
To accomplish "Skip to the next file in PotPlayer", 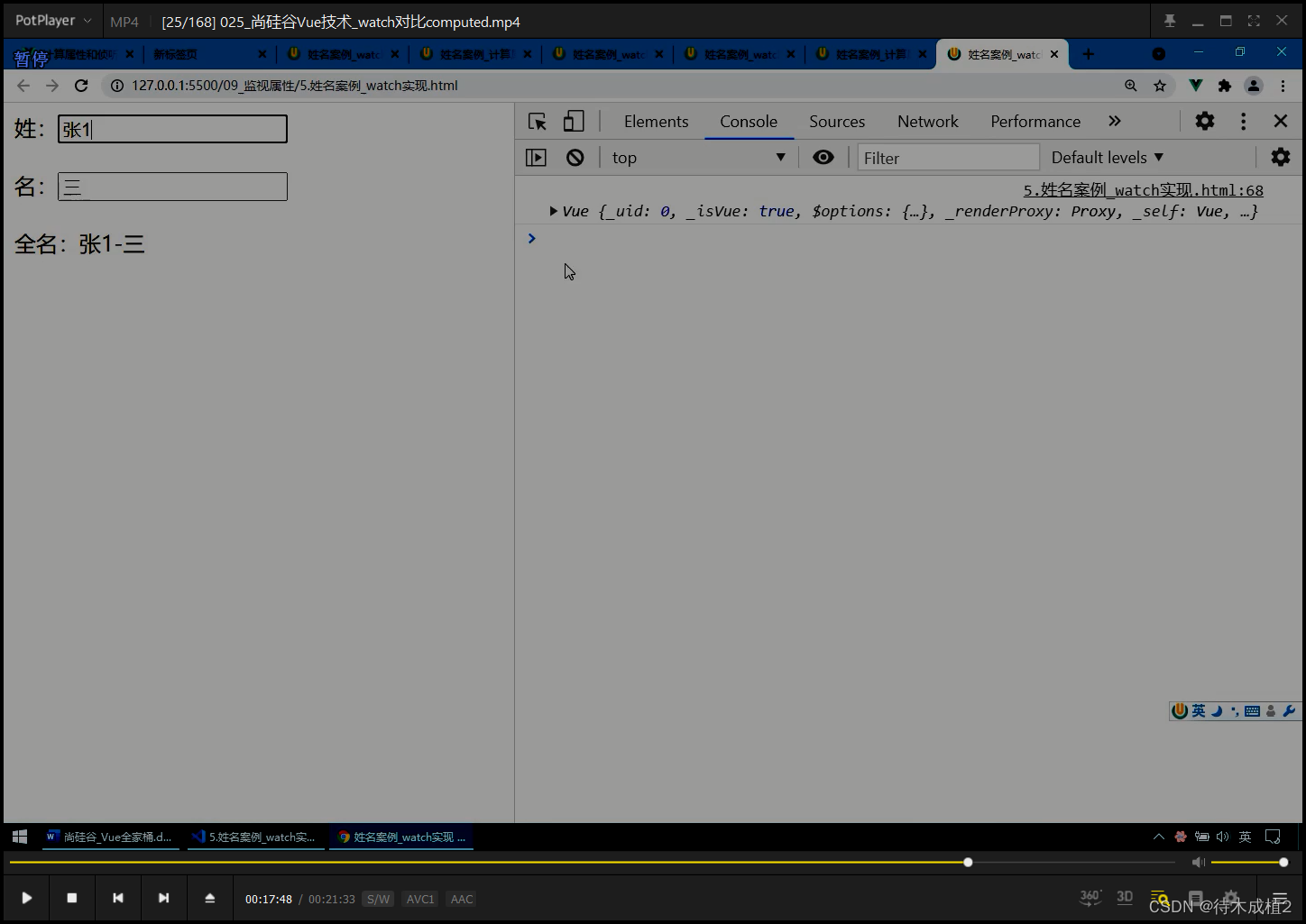I will (163, 898).
